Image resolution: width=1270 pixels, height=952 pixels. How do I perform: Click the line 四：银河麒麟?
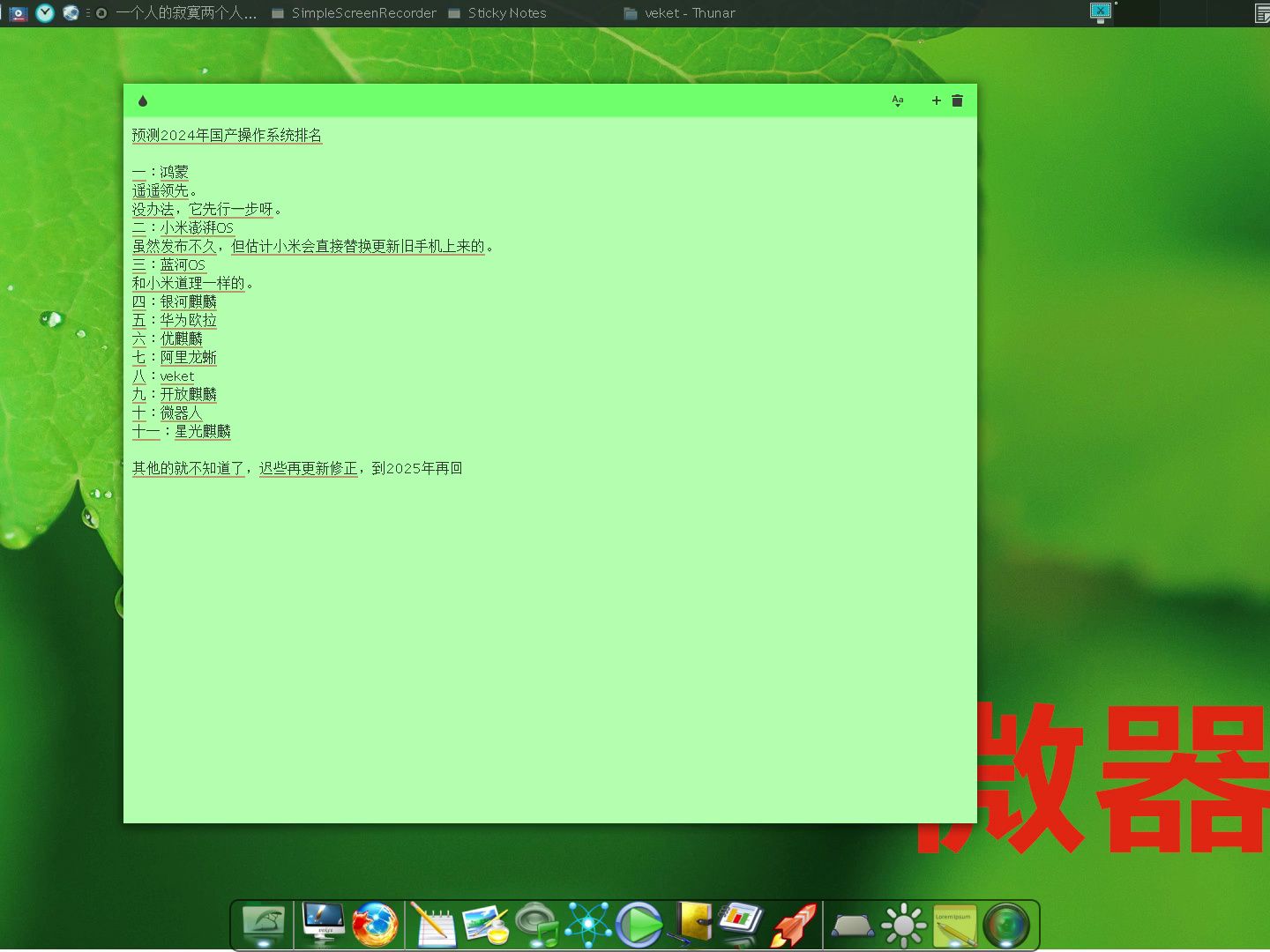[175, 301]
